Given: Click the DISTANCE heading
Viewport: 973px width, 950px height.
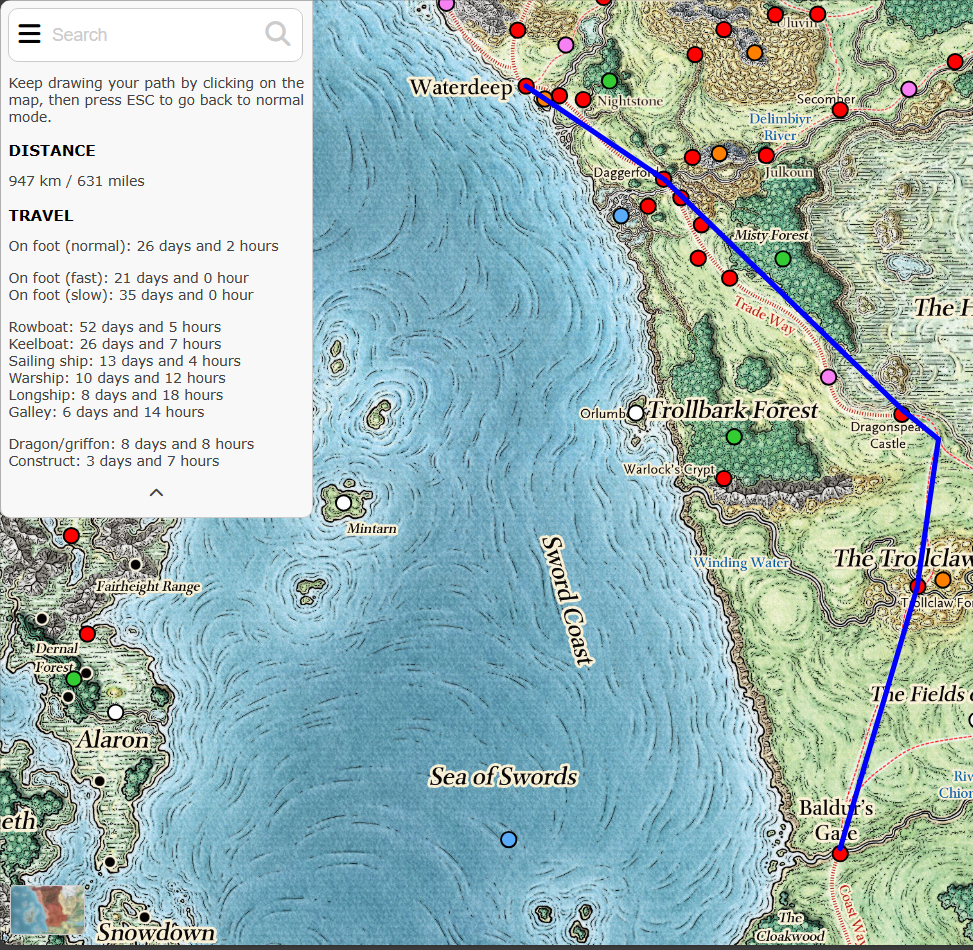Looking at the screenshot, I should [x=52, y=151].
